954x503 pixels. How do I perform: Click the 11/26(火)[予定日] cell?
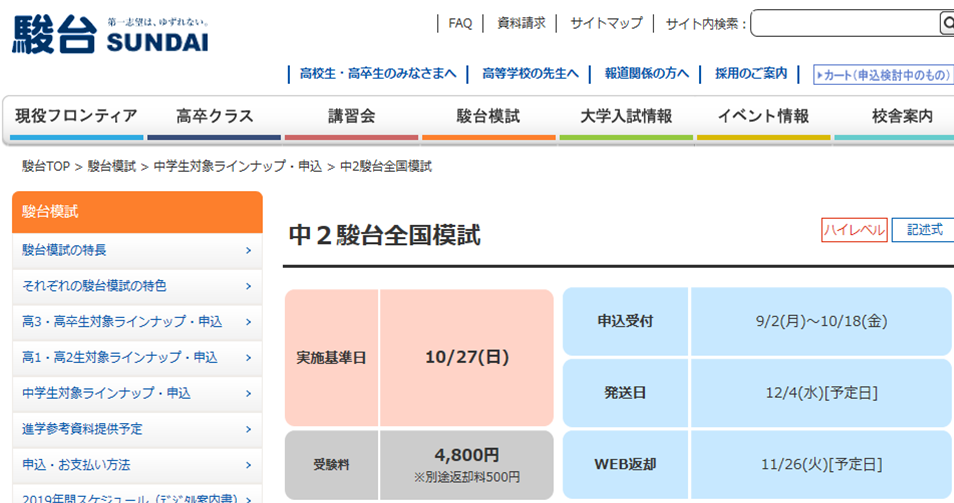tap(821, 465)
